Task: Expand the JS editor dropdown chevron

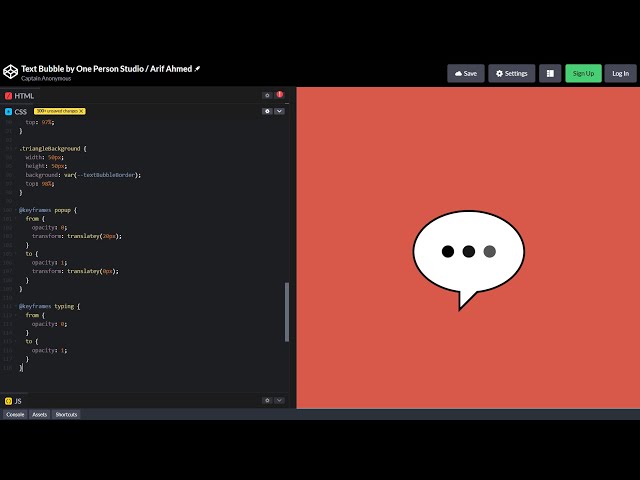Action: (x=280, y=400)
